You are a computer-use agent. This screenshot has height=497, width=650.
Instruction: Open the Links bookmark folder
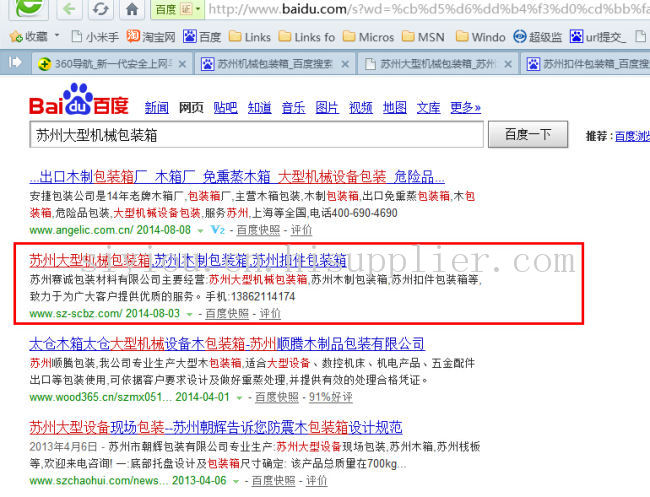pos(250,37)
